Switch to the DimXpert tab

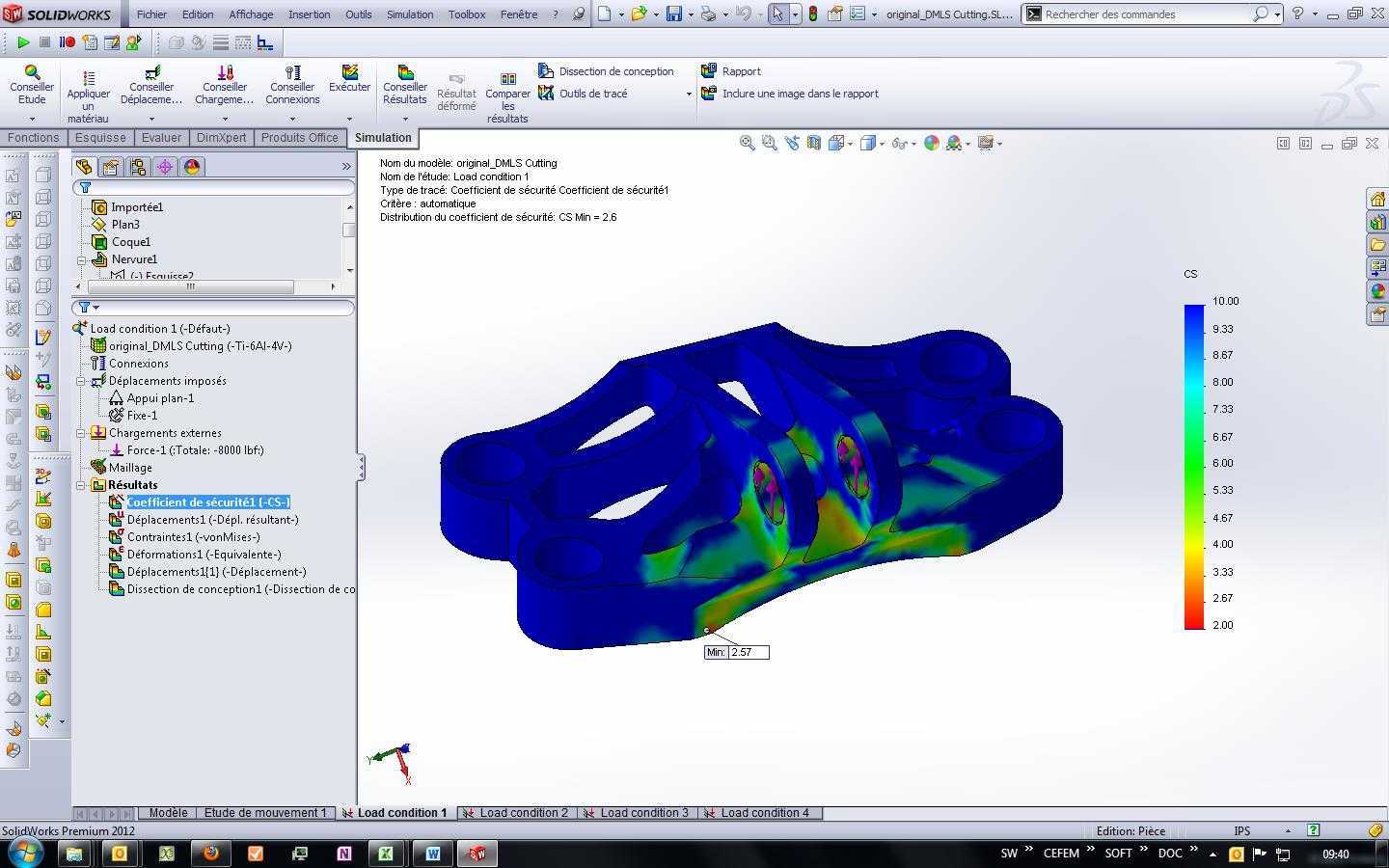coord(221,137)
